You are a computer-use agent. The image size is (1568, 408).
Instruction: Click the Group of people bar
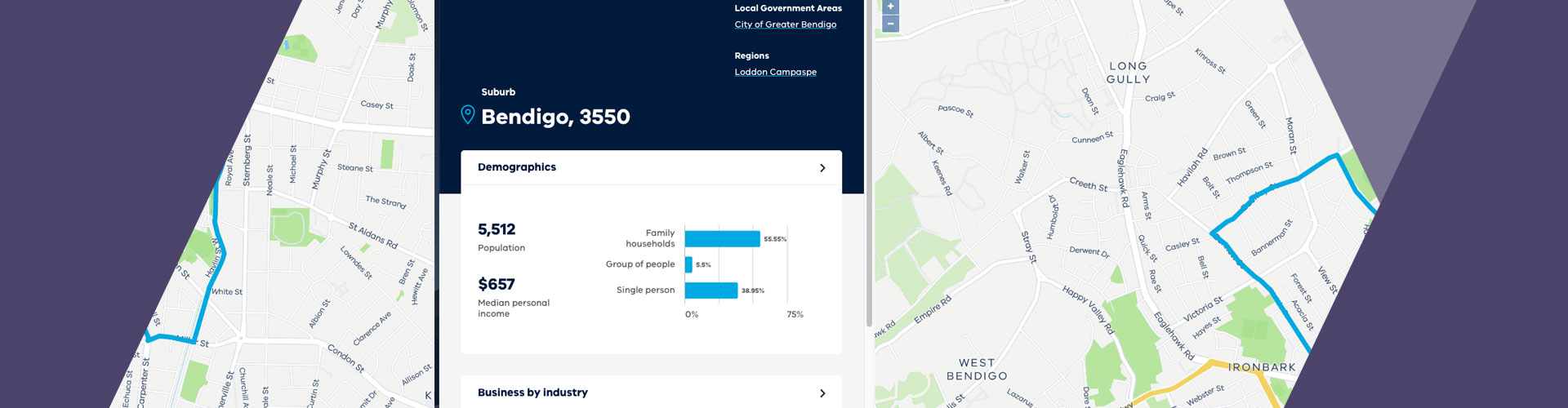pos(688,264)
